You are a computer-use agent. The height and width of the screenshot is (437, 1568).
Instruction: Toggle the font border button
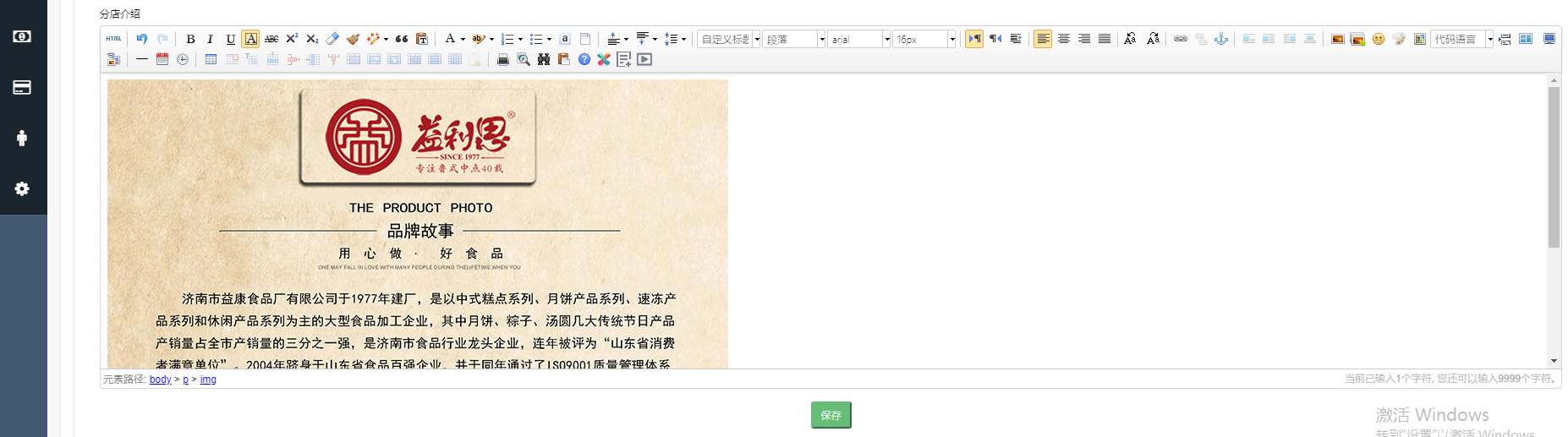250,39
